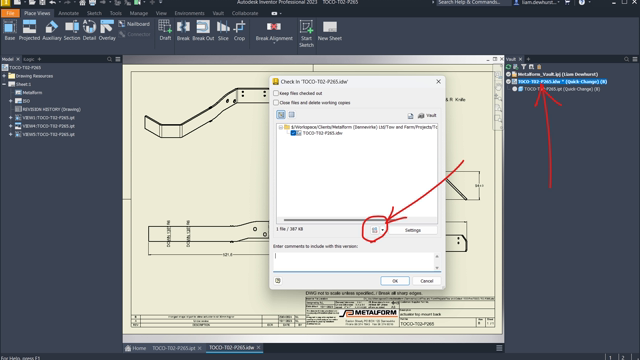The height and width of the screenshot is (360, 640).
Task: Select Metalform_Vault.ipj in the Vault panel
Action: tap(557, 74)
